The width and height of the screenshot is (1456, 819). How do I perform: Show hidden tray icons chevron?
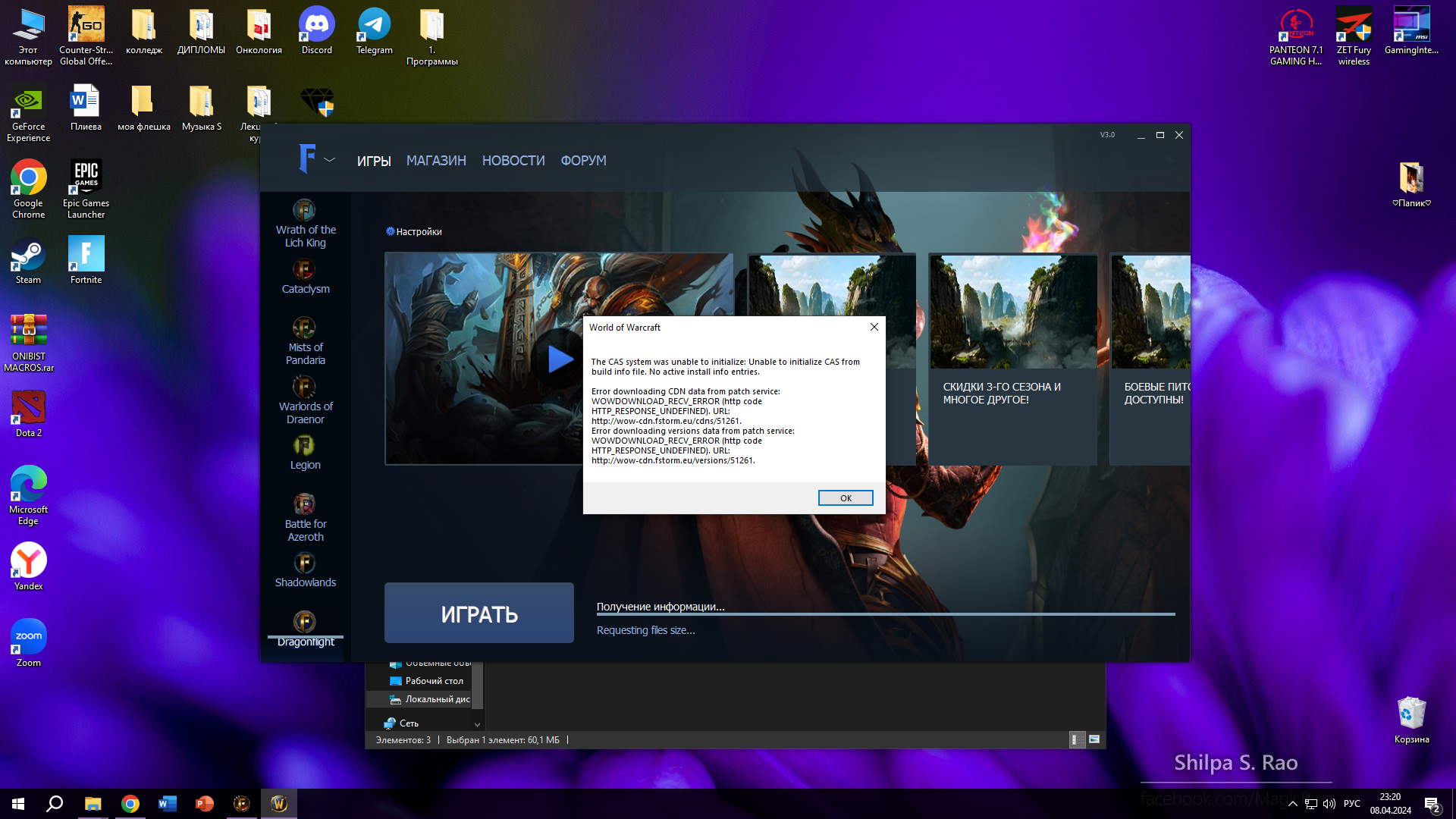click(1293, 804)
